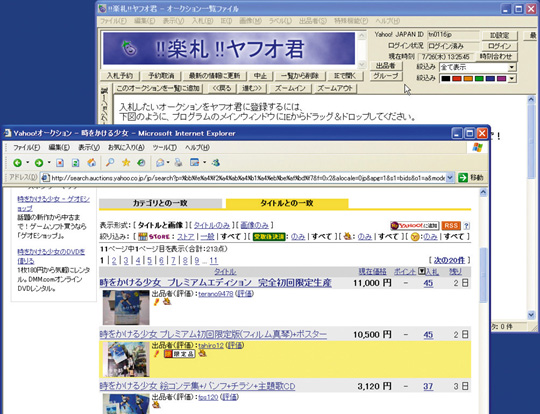Viewport: 540px width, 414px height.
Task: Open the IE History clock icon
Action: pyautogui.click(x=141, y=163)
